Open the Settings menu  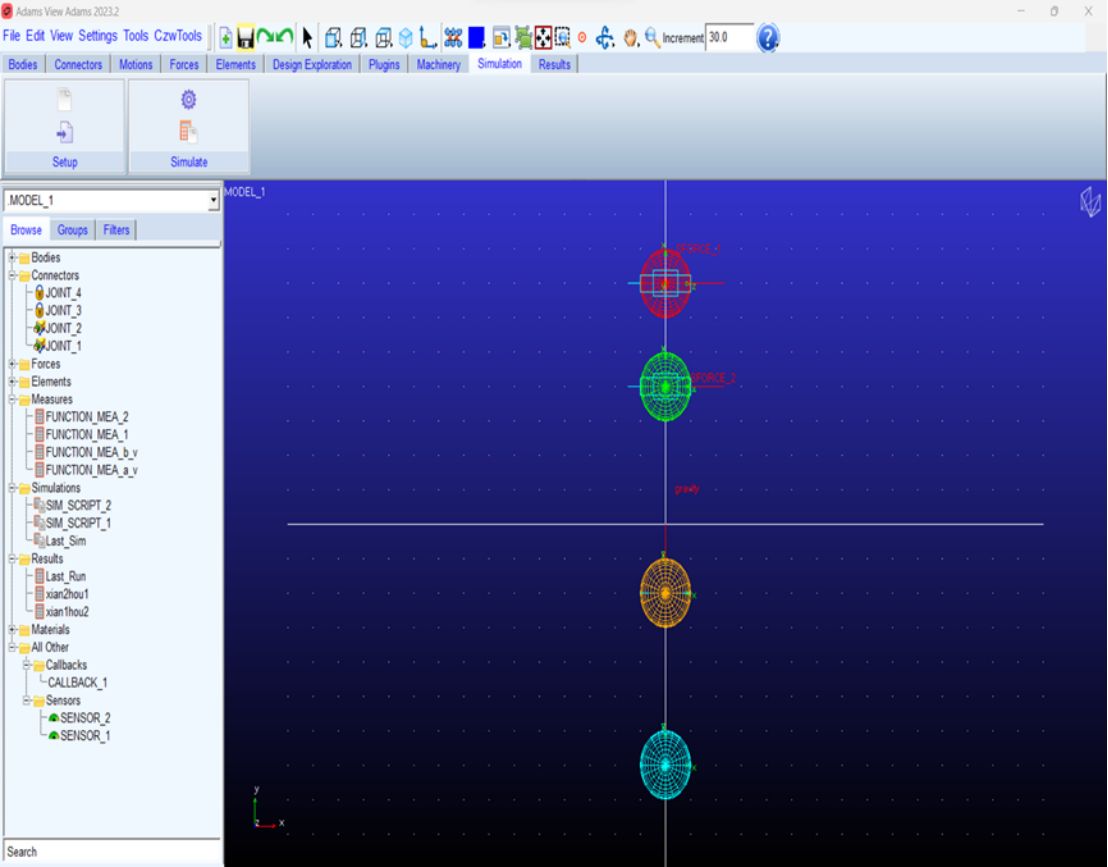(97, 35)
